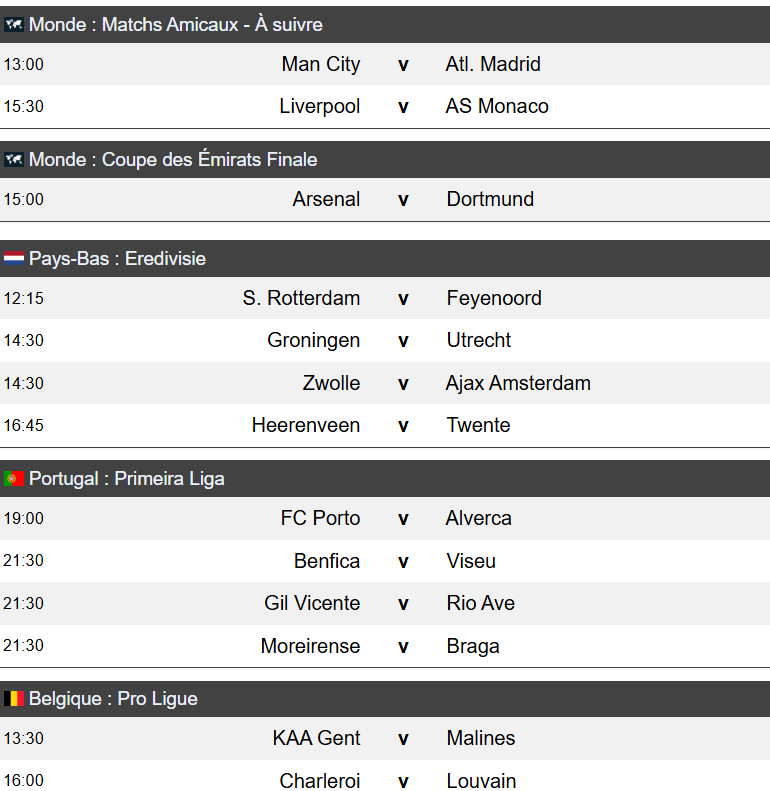Click the Portugal flag icon
This screenshot has width=770, height=791.
(14, 478)
